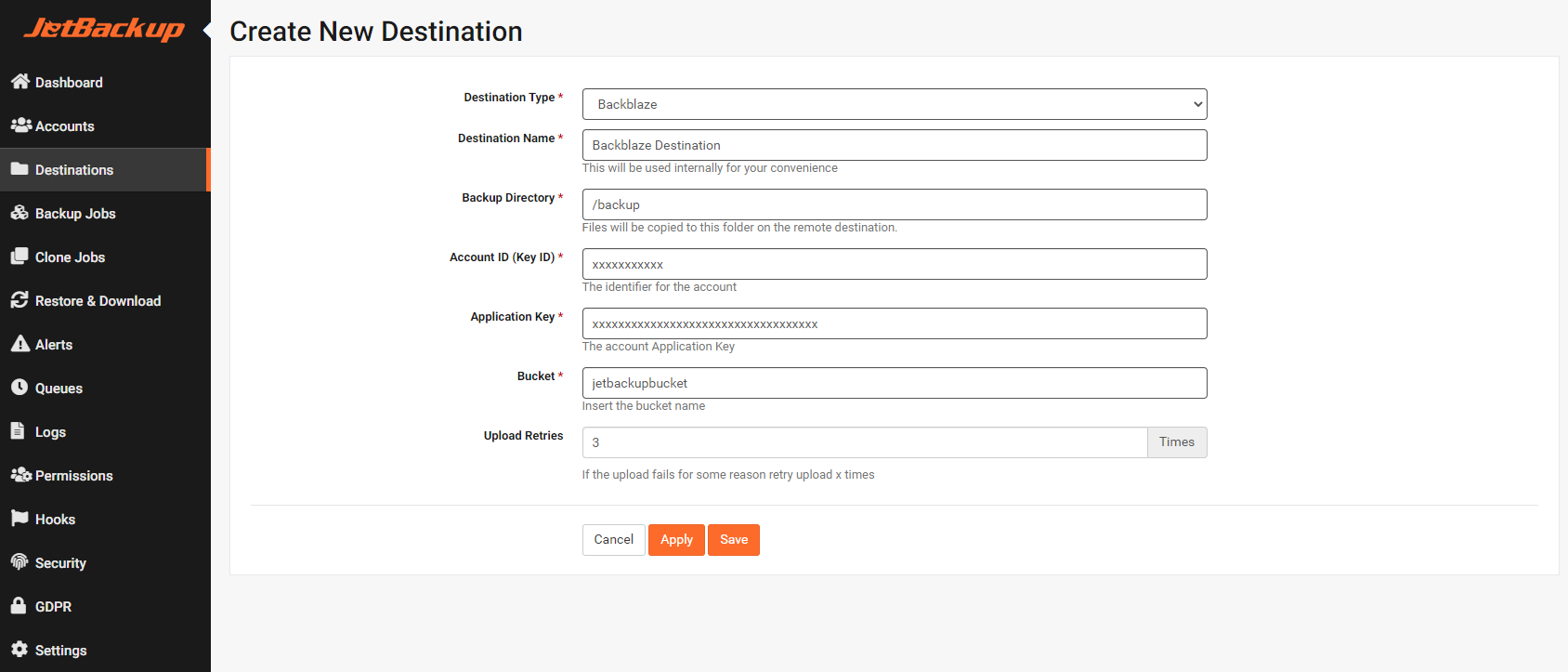Open Logs from the sidebar
1568x672 pixels.
click(x=50, y=432)
